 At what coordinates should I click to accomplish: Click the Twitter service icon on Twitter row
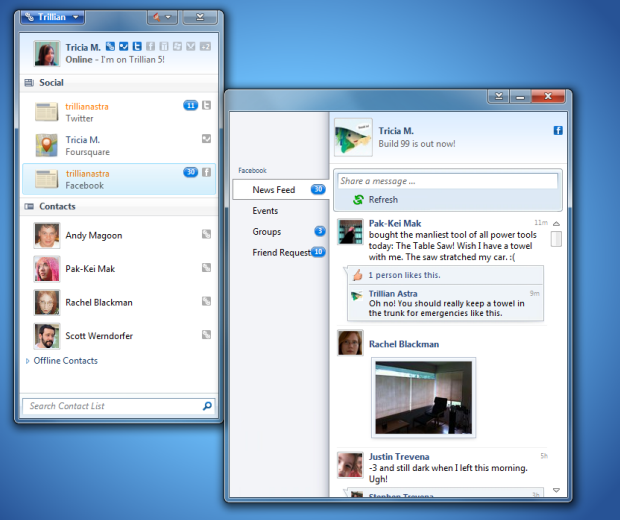pyautogui.click(x=206, y=105)
